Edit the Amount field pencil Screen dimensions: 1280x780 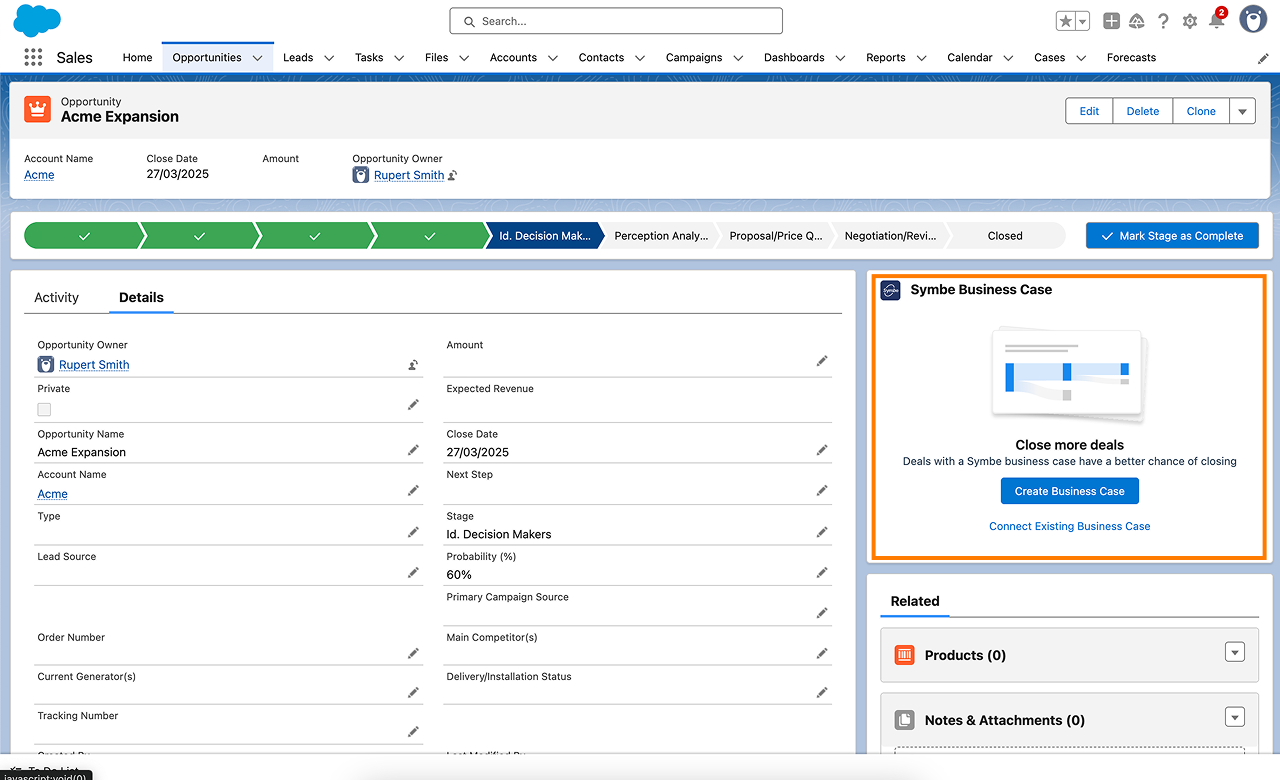[x=822, y=360]
